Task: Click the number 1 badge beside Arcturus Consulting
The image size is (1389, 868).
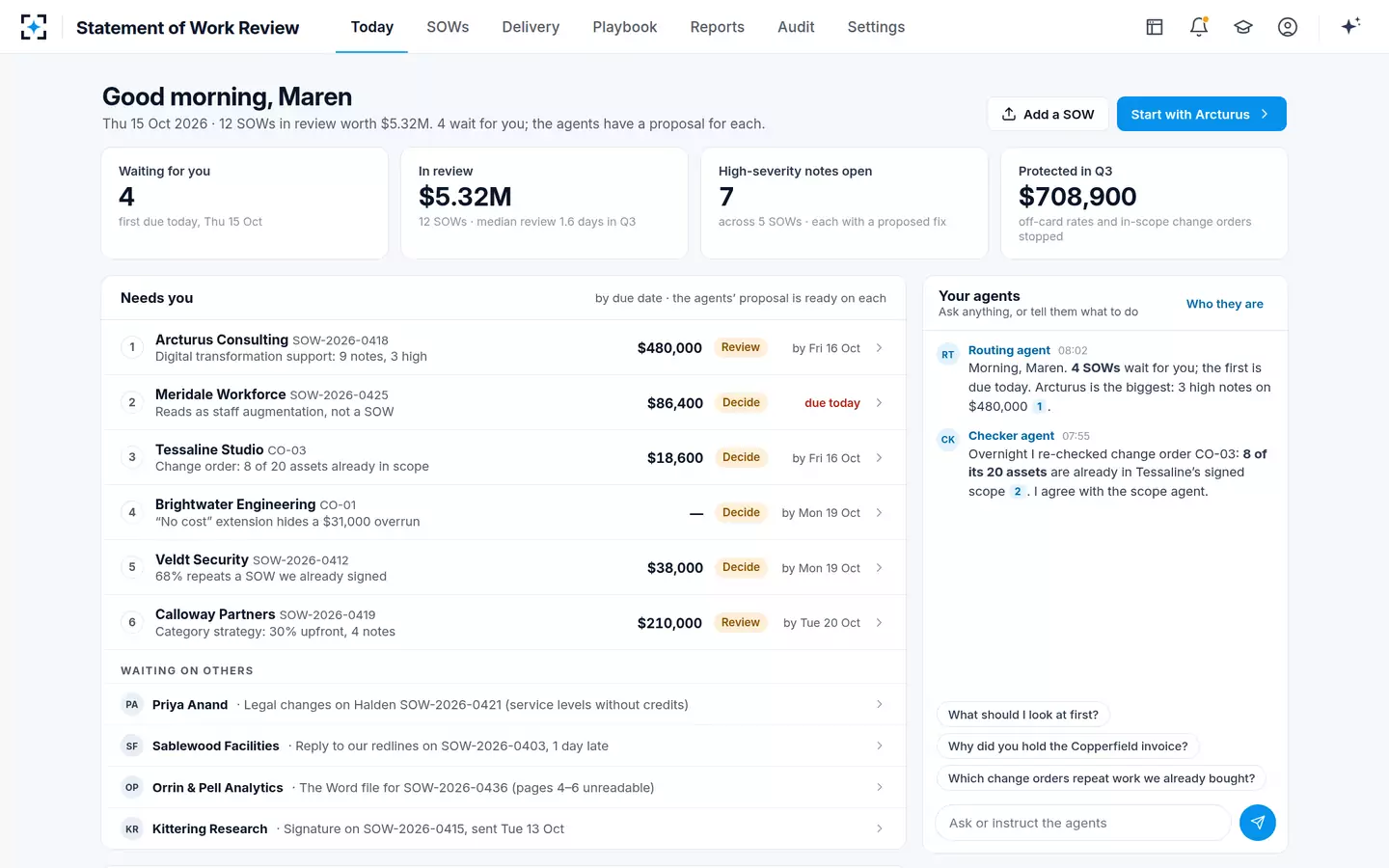Action: 132,347
